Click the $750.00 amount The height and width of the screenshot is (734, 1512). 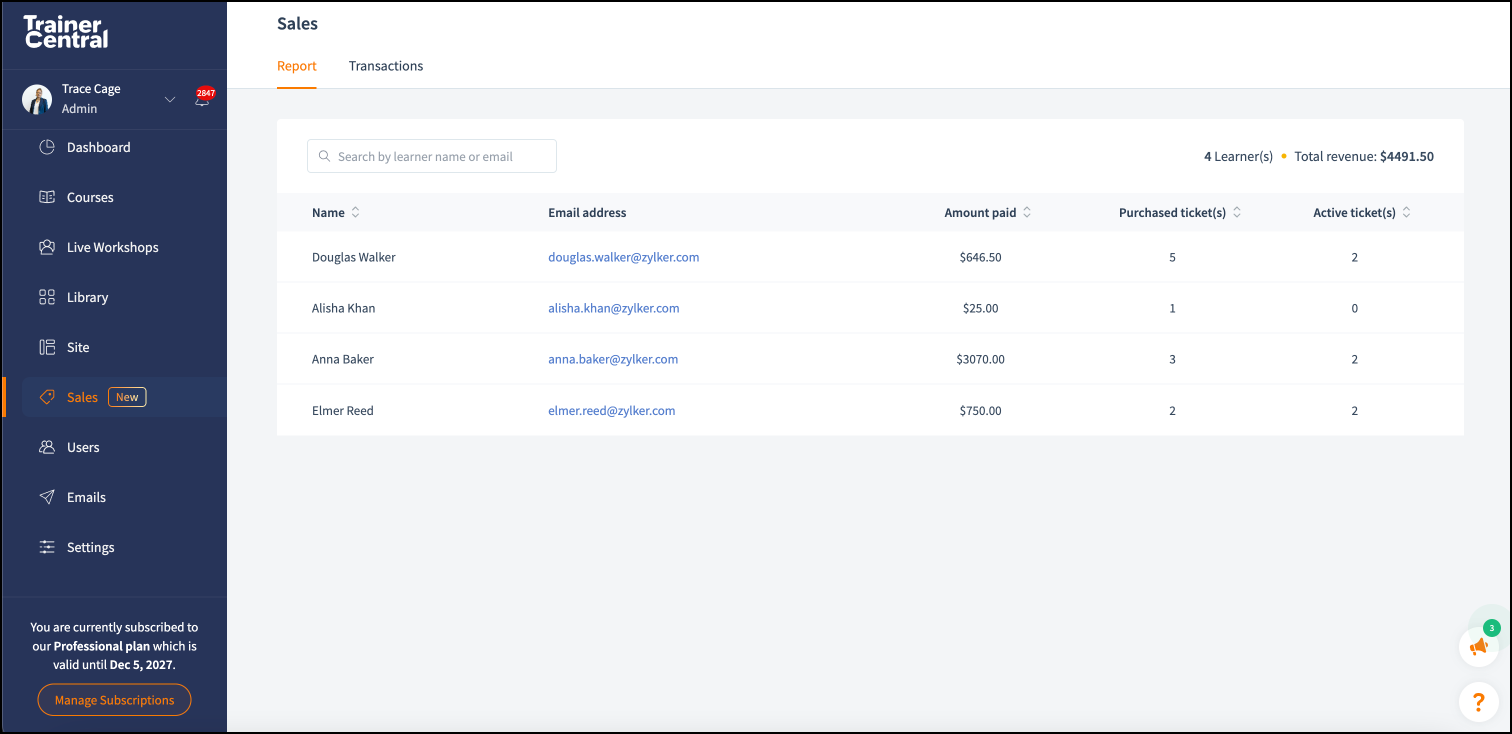(x=980, y=410)
